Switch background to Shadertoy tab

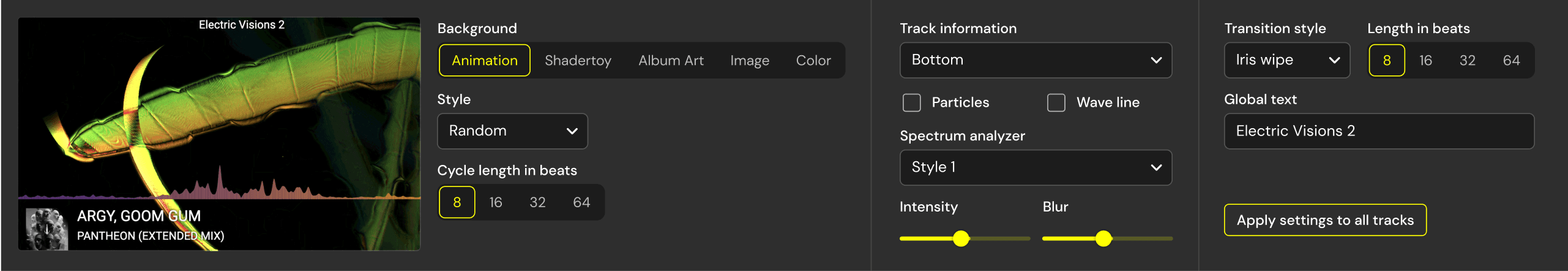click(x=578, y=60)
